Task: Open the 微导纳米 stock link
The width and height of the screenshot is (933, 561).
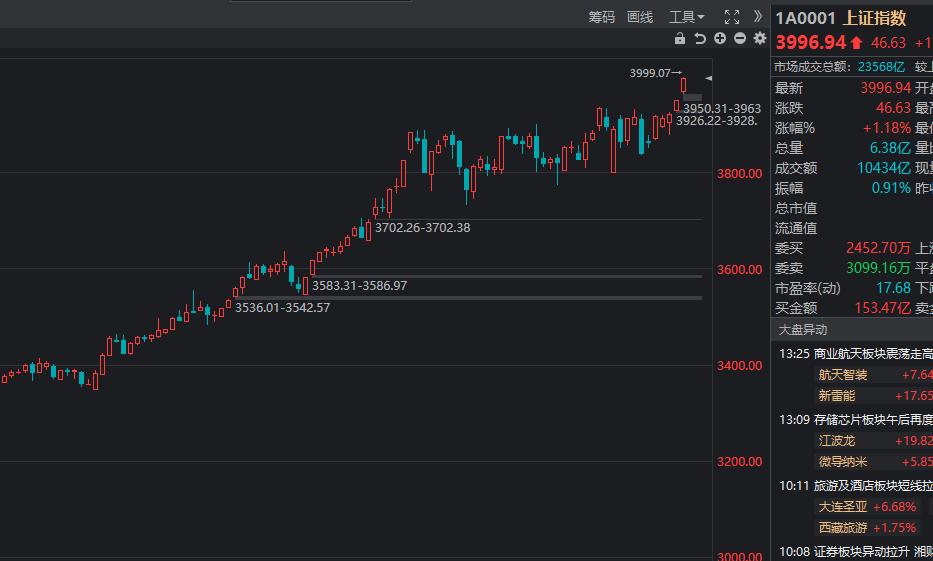Action: click(843, 462)
